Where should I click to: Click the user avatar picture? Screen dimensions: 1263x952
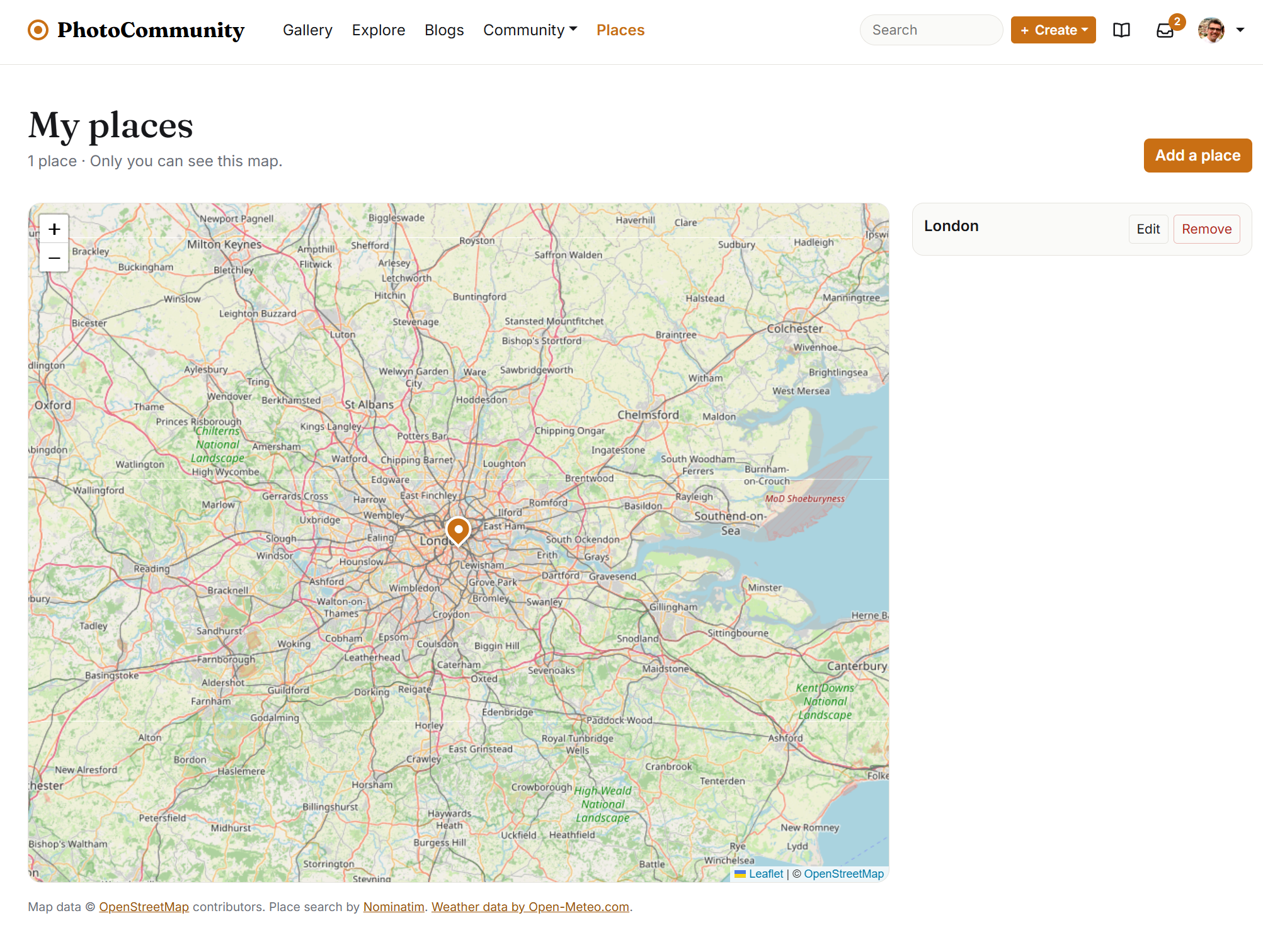(x=1211, y=30)
